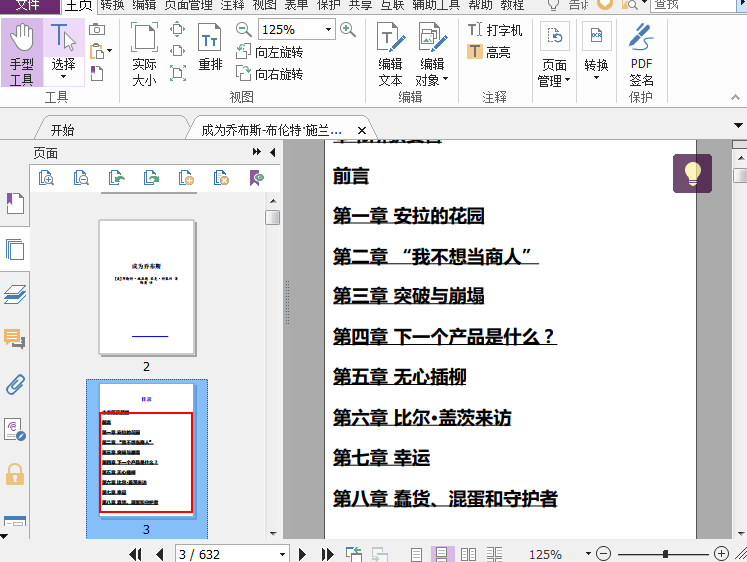Click PDF Sign (PDF签名) icon
This screenshot has height=562, width=747.
pyautogui.click(x=641, y=54)
